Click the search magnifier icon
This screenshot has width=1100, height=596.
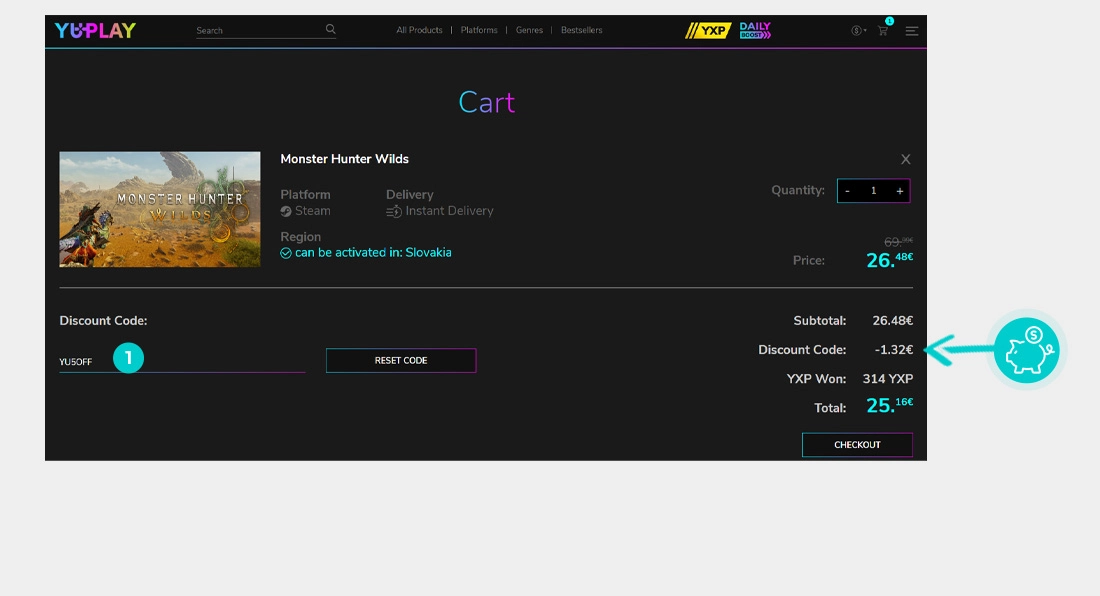(x=331, y=30)
